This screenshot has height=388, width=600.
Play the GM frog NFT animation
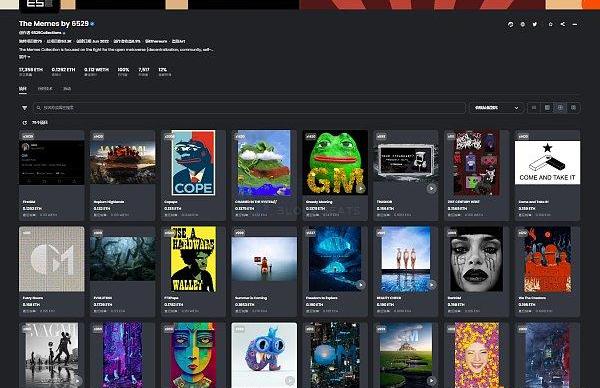(x=361, y=188)
